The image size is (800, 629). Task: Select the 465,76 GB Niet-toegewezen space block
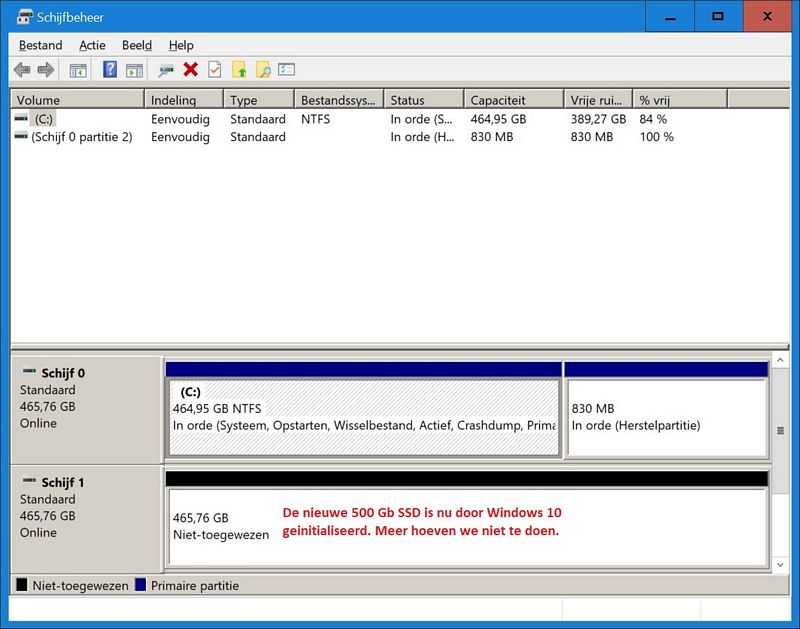(467, 519)
